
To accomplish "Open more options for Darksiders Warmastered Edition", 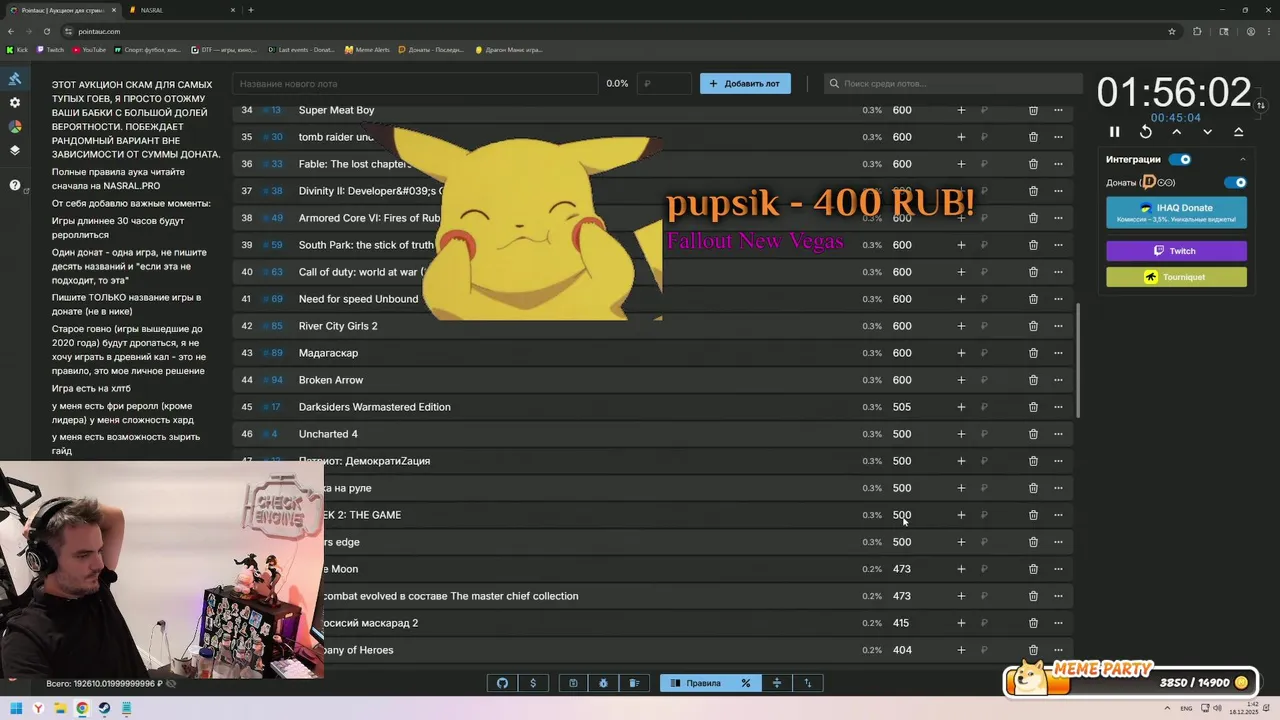I will click(x=1058, y=407).
